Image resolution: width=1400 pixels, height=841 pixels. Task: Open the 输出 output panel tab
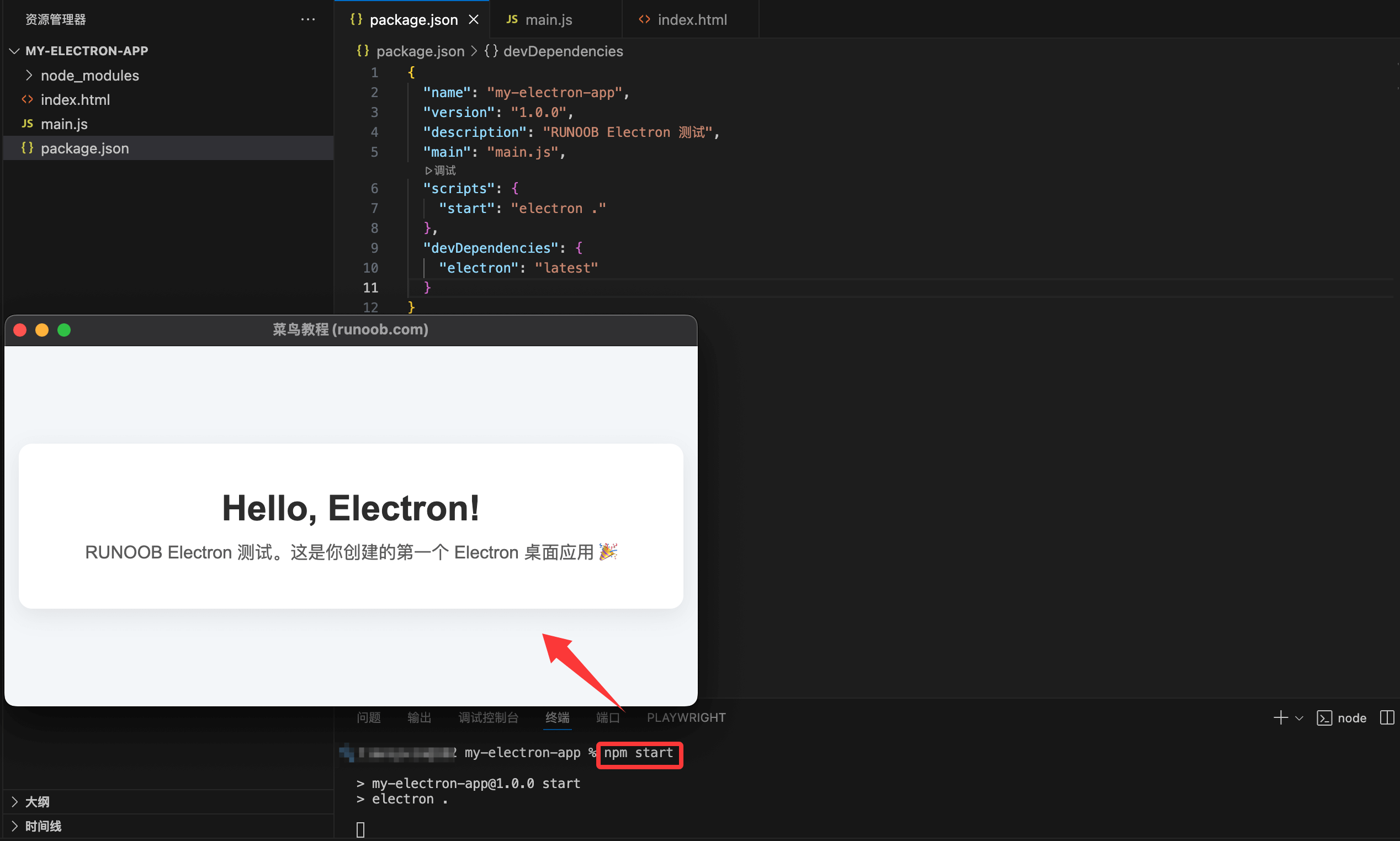pyautogui.click(x=419, y=718)
